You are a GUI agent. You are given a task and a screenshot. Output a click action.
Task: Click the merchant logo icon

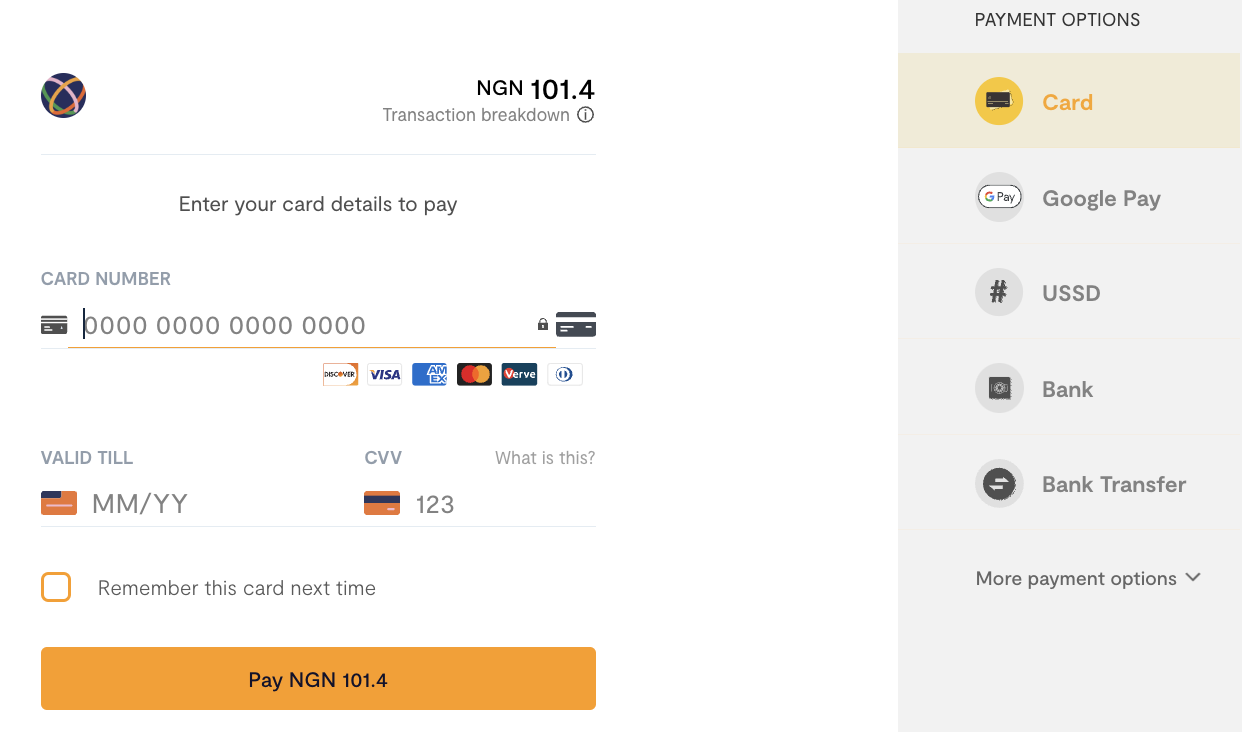(x=63, y=96)
